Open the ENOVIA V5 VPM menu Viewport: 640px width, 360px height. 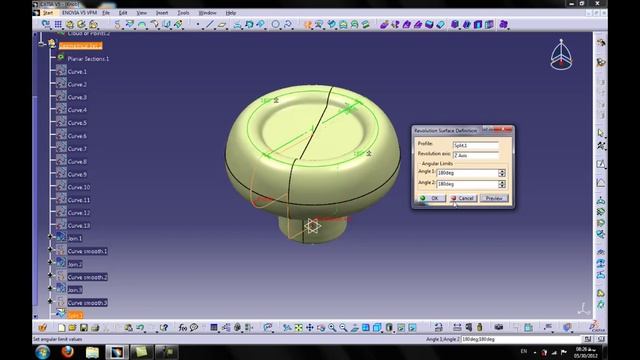[x=79, y=13]
